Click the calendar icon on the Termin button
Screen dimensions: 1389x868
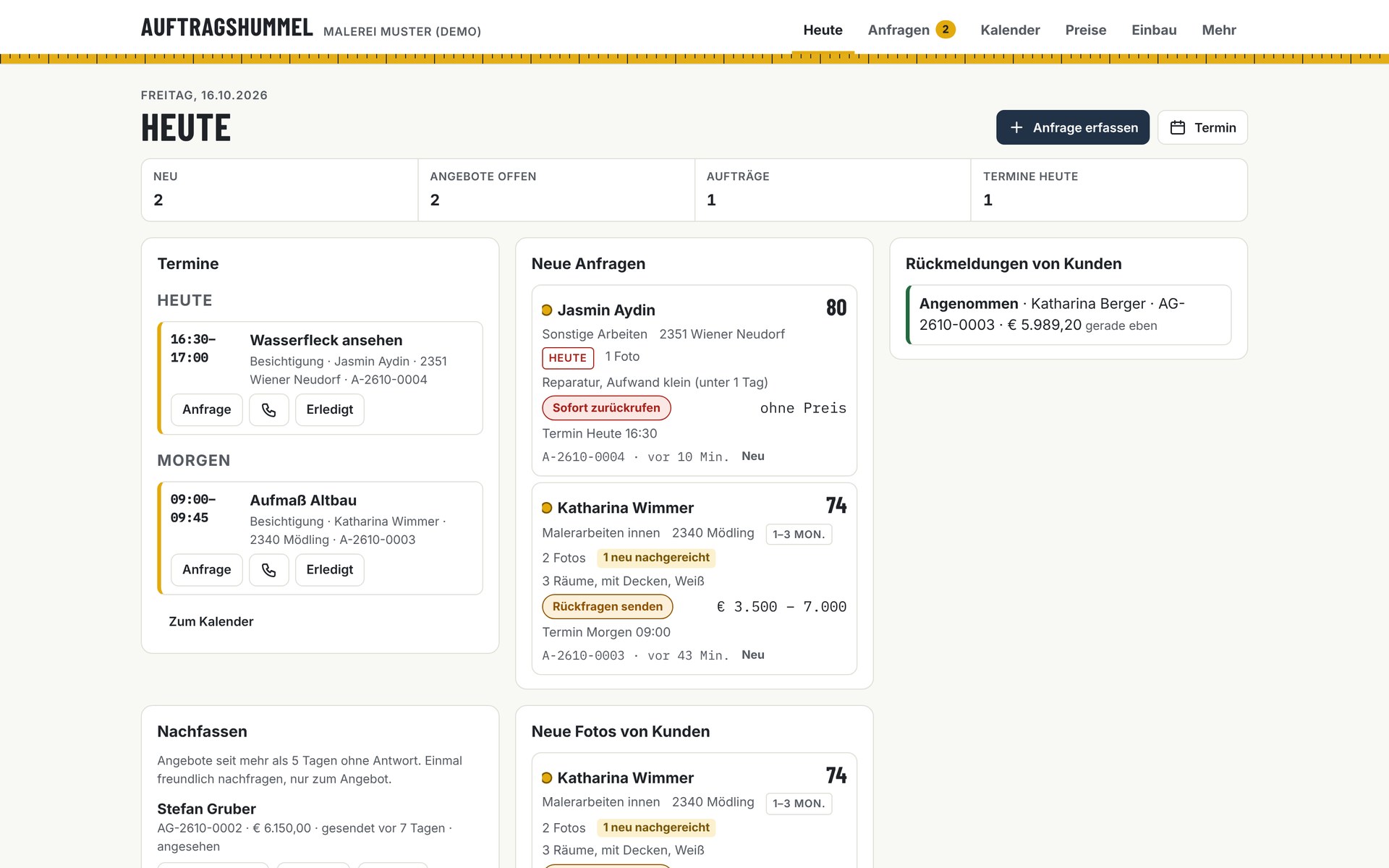pyautogui.click(x=1178, y=127)
